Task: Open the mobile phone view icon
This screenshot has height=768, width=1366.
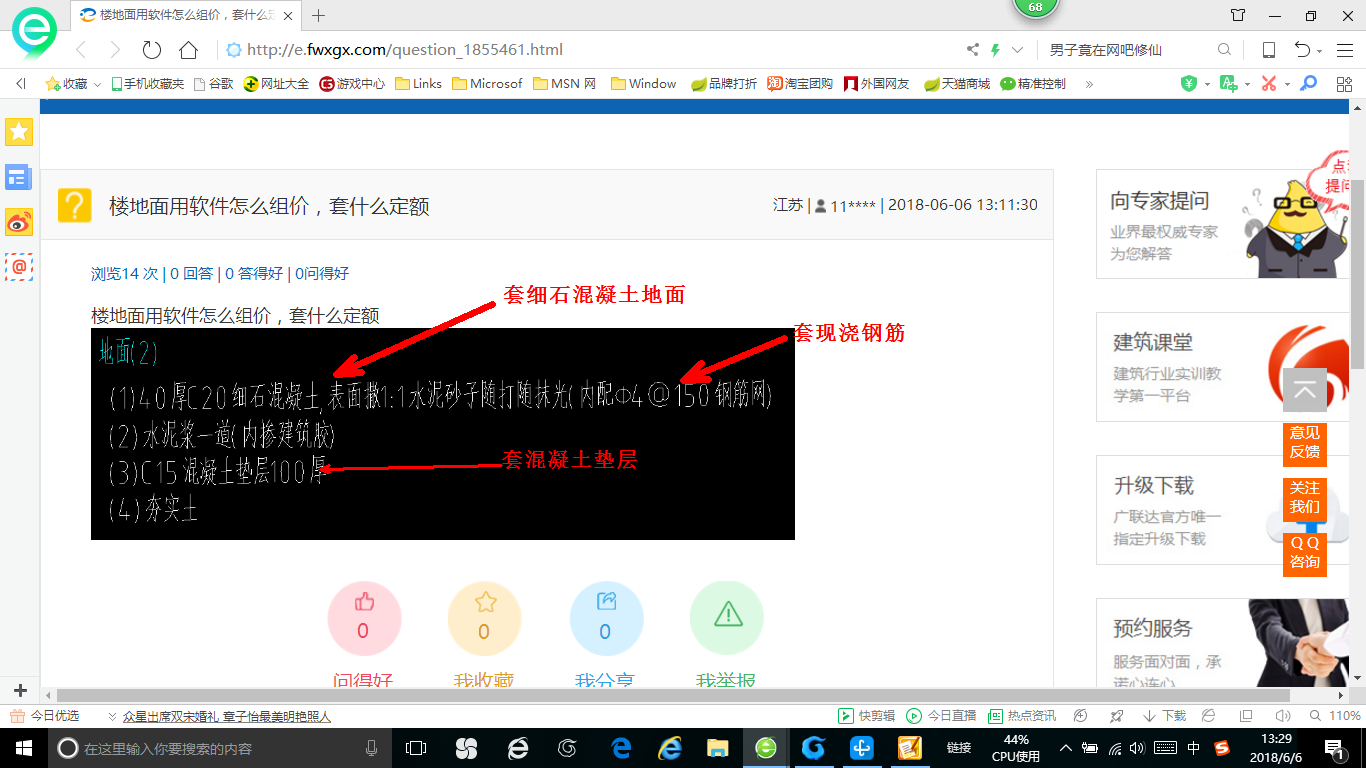Action: [1268, 50]
